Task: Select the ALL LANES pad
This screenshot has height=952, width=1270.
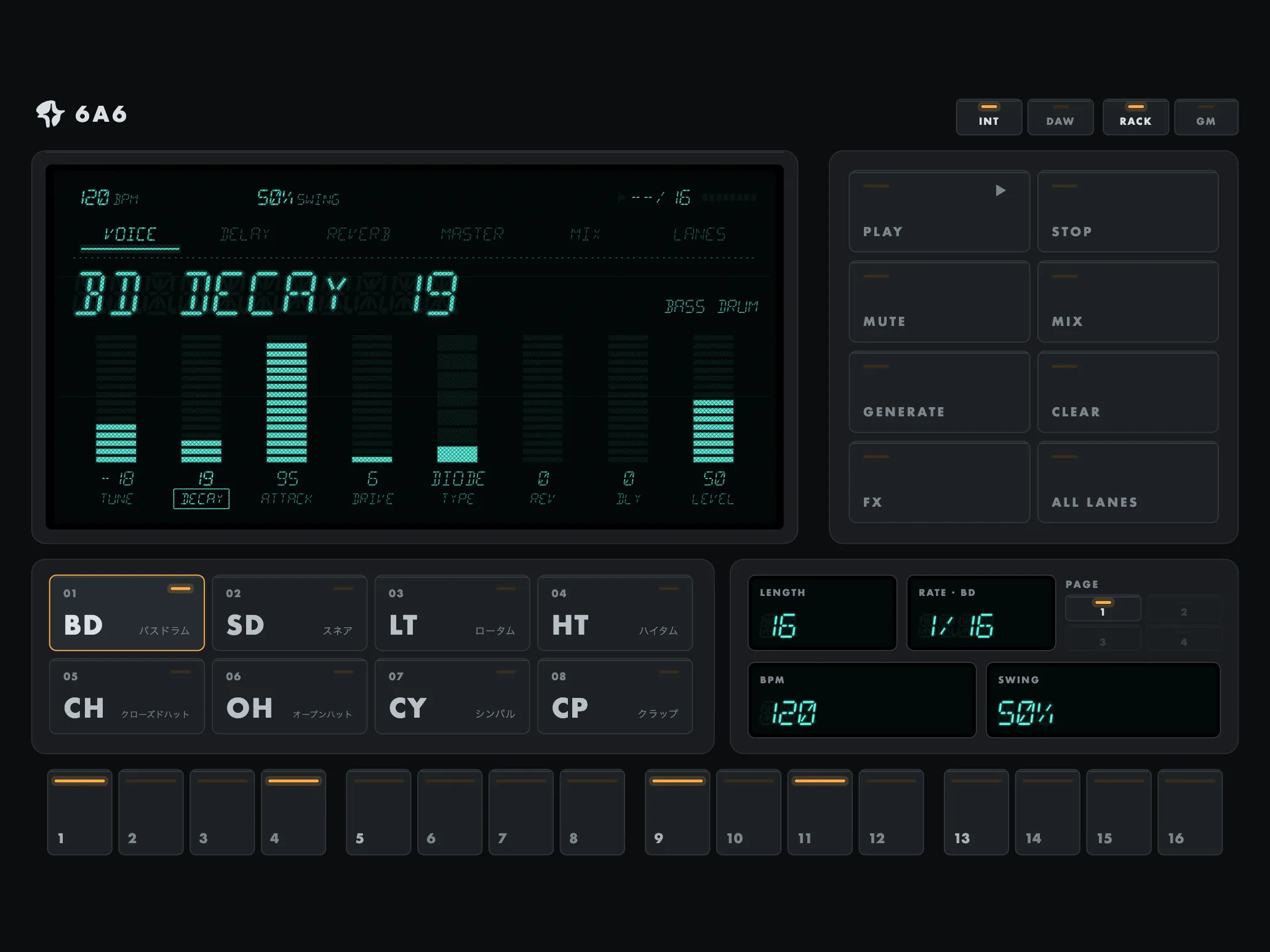Action: 1127,482
